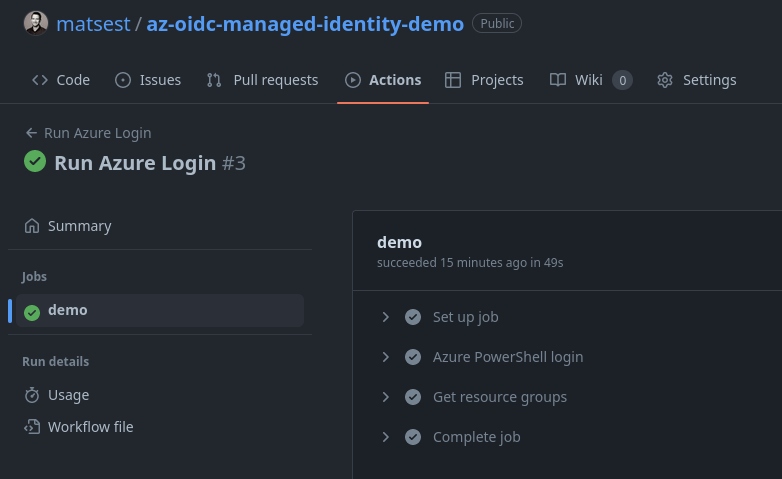Click Complete job success check icon
Viewport: 782px width, 479px height.
pos(413,437)
